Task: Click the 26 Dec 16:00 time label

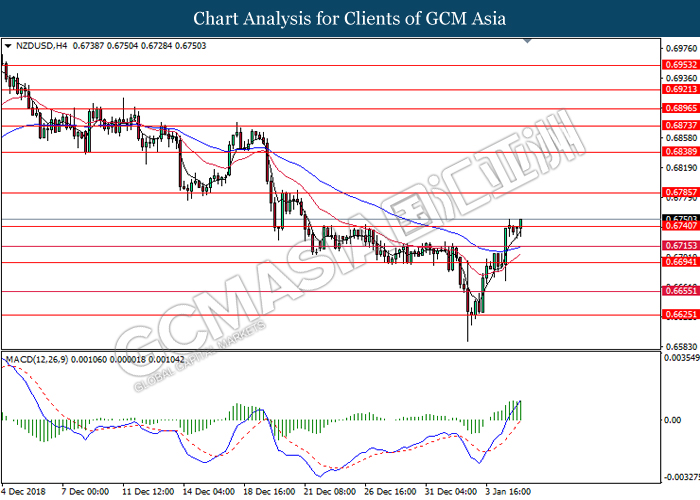Action: [390, 492]
